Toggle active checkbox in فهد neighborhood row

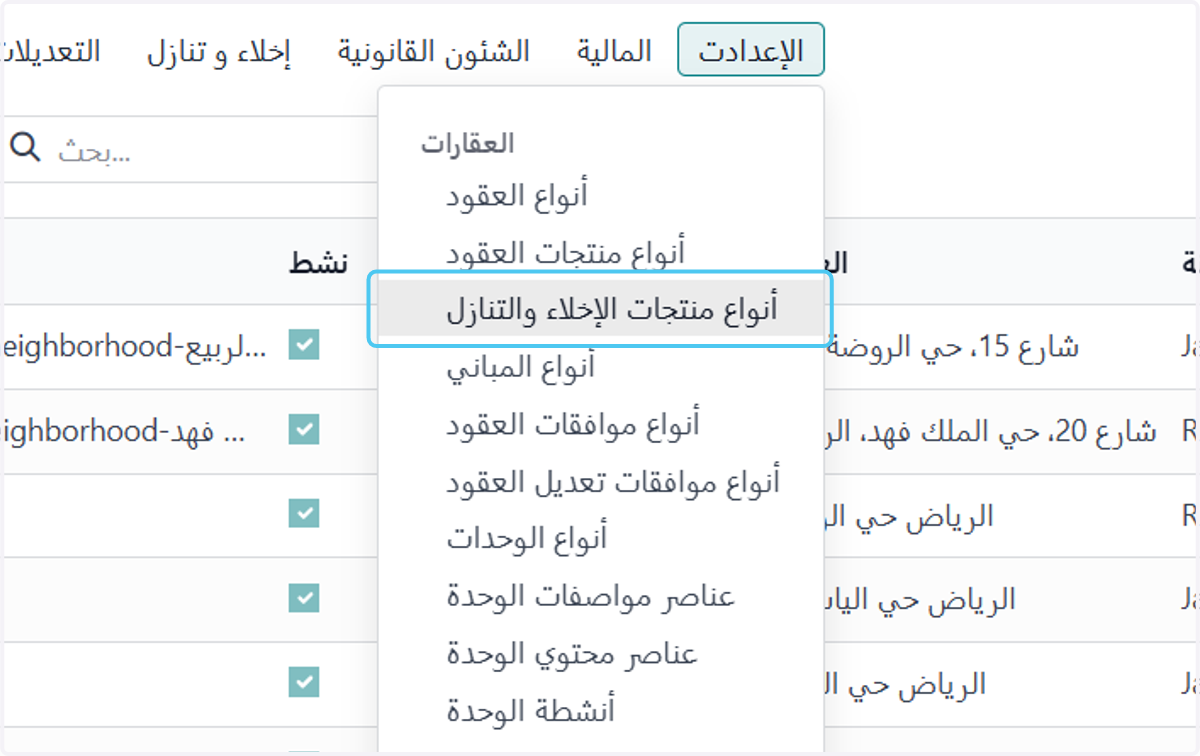click(x=304, y=430)
